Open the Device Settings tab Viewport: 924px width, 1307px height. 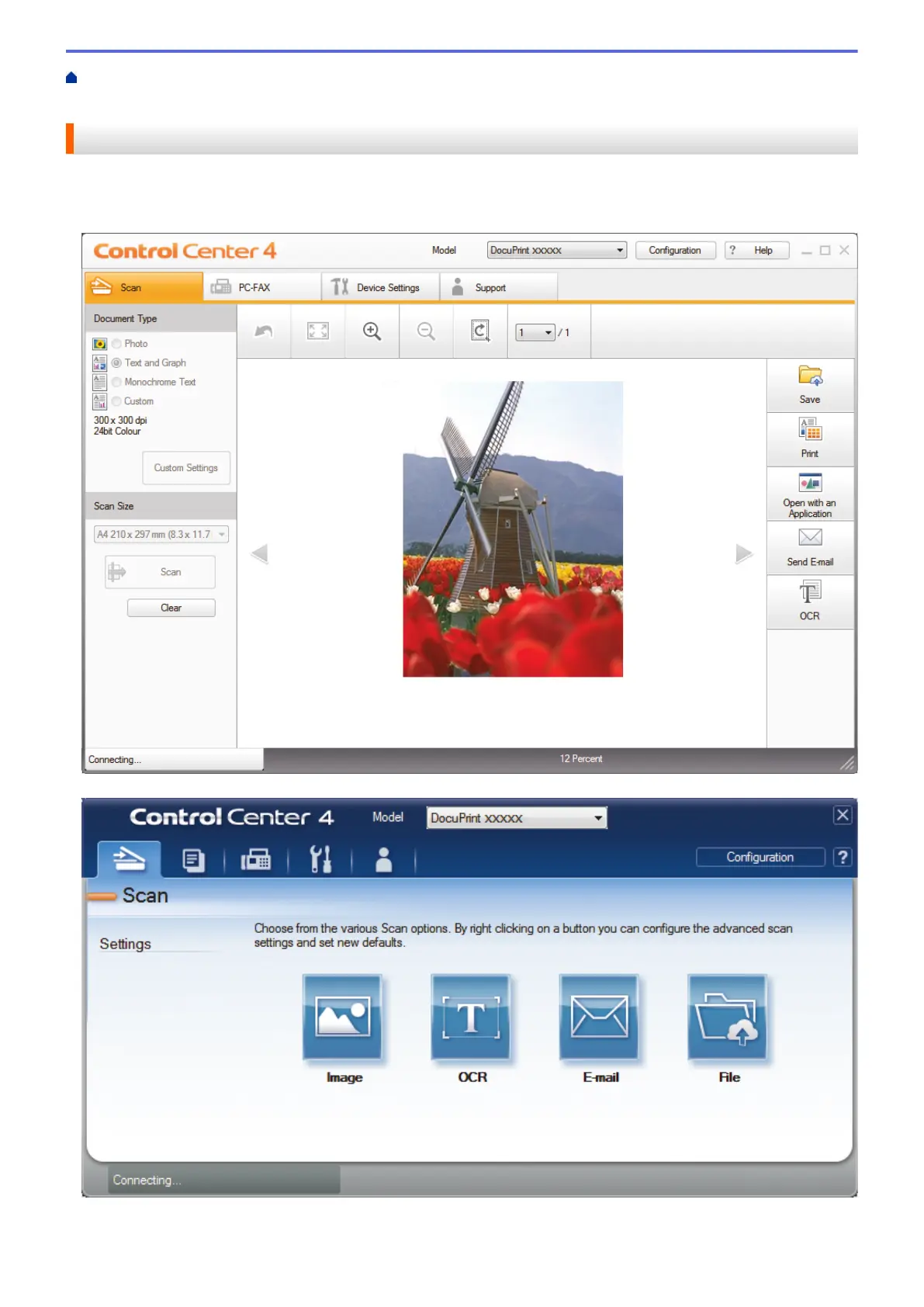pos(381,287)
